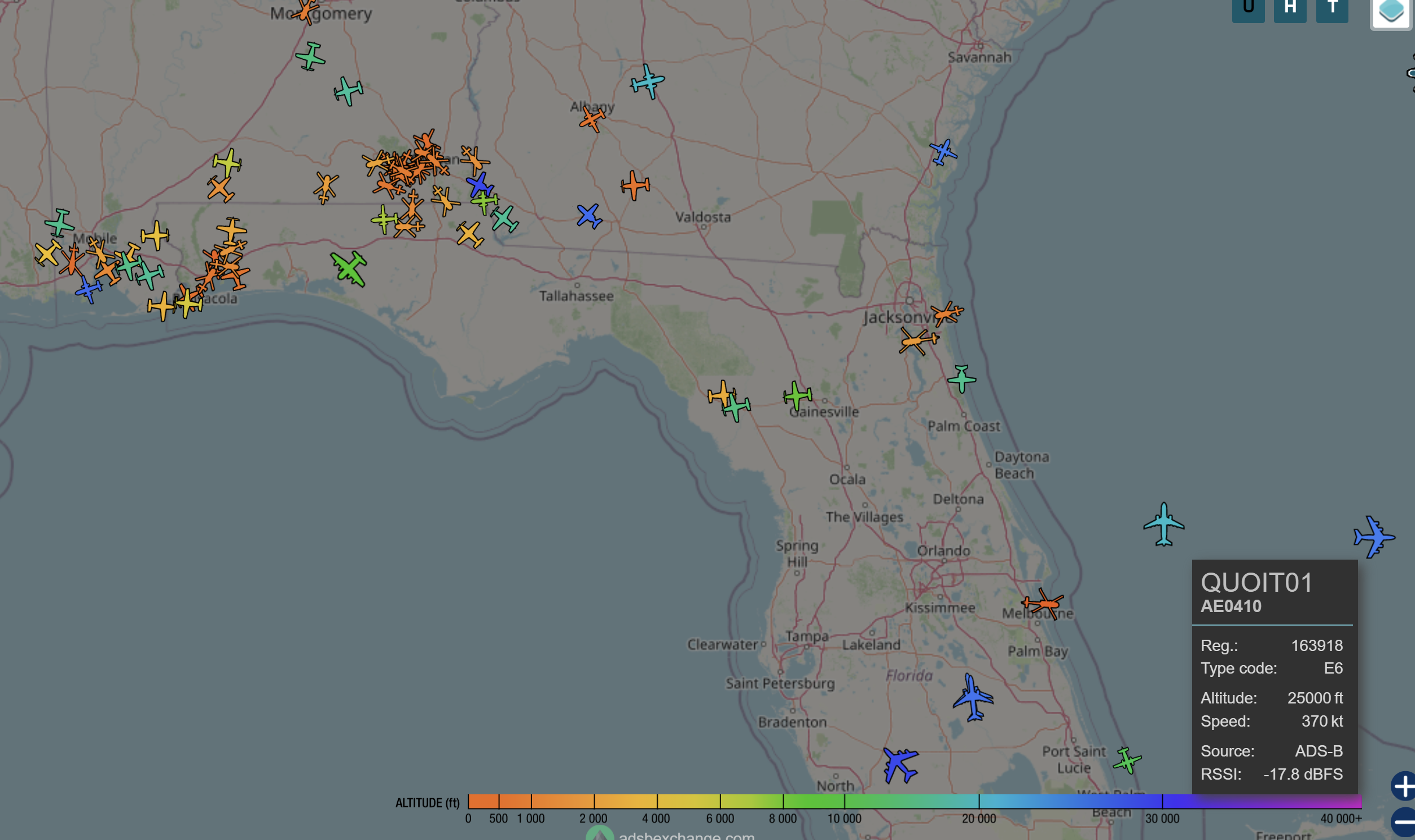Click the -17.8 dBFS RSSI value
The image size is (1415, 840).
(x=1303, y=775)
